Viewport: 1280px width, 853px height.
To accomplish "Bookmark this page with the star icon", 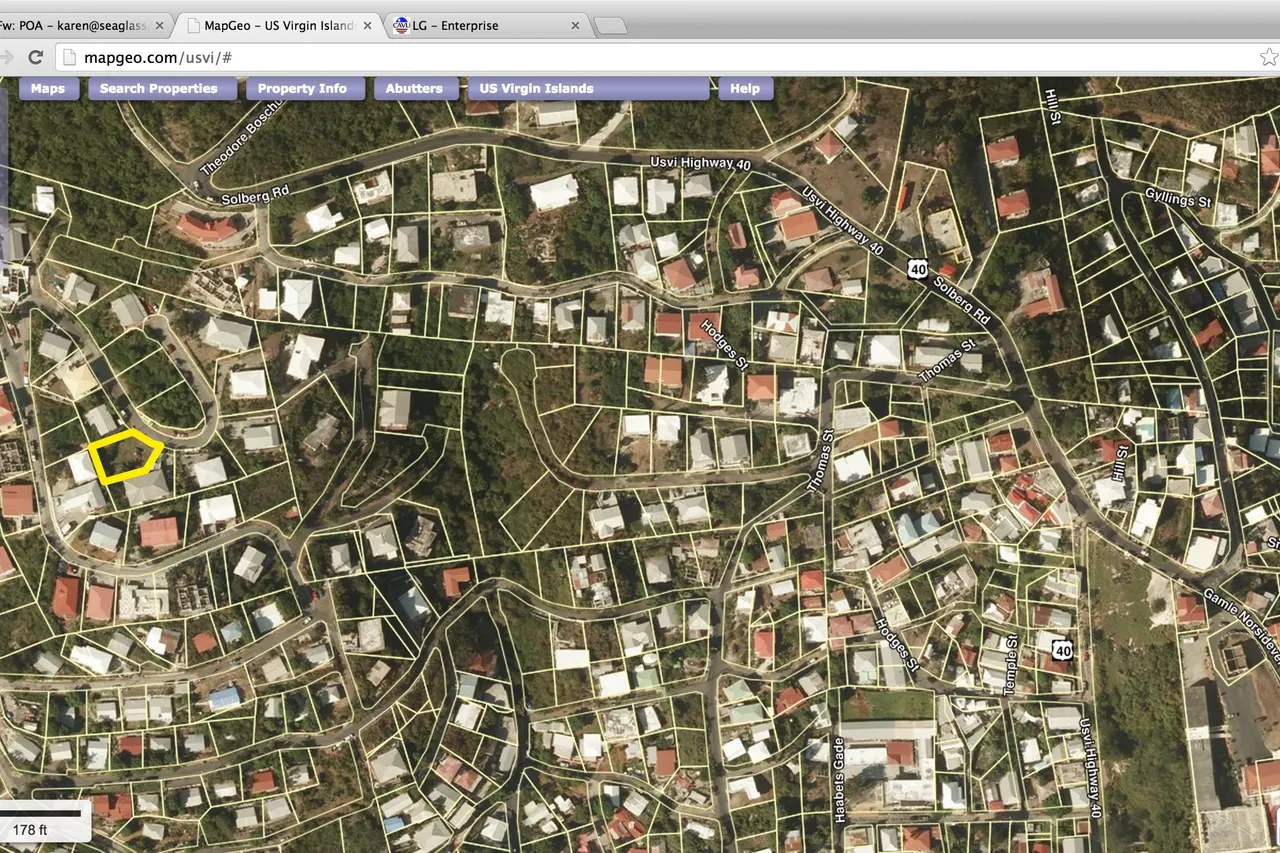I will (1267, 57).
